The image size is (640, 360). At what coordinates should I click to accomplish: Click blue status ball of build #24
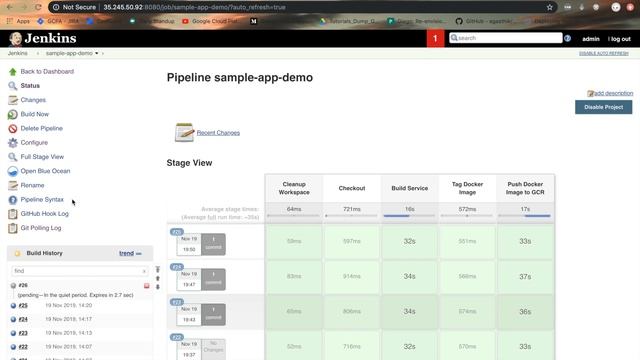[x=13, y=320]
